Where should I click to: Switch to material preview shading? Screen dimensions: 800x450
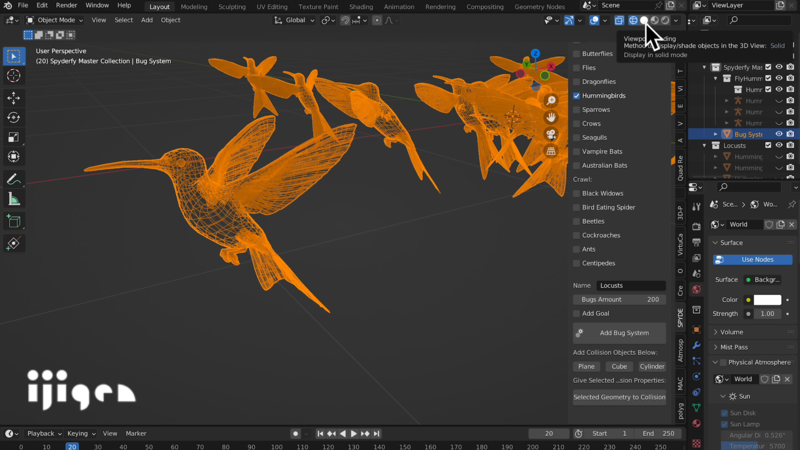655,20
